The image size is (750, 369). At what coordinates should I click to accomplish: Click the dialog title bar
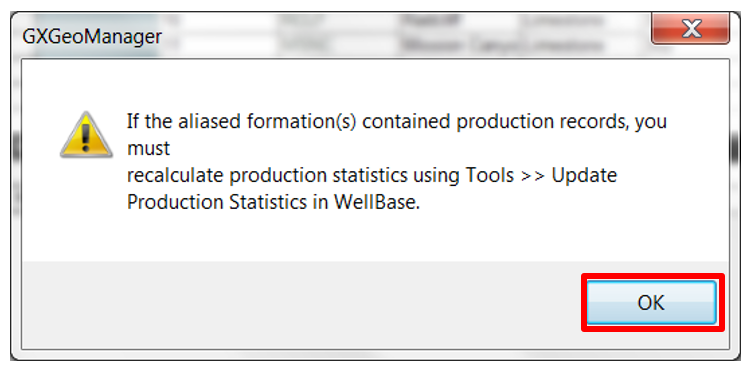(x=335, y=36)
